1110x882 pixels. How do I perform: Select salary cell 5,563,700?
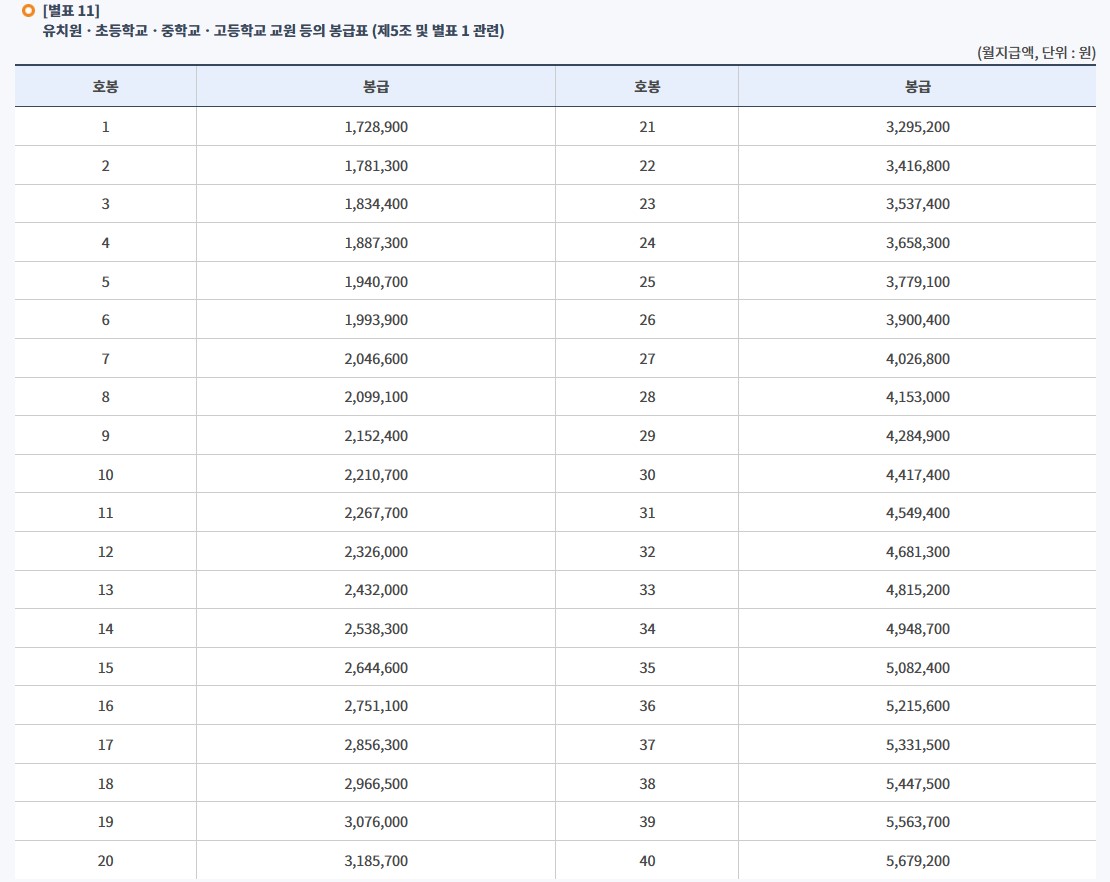917,823
